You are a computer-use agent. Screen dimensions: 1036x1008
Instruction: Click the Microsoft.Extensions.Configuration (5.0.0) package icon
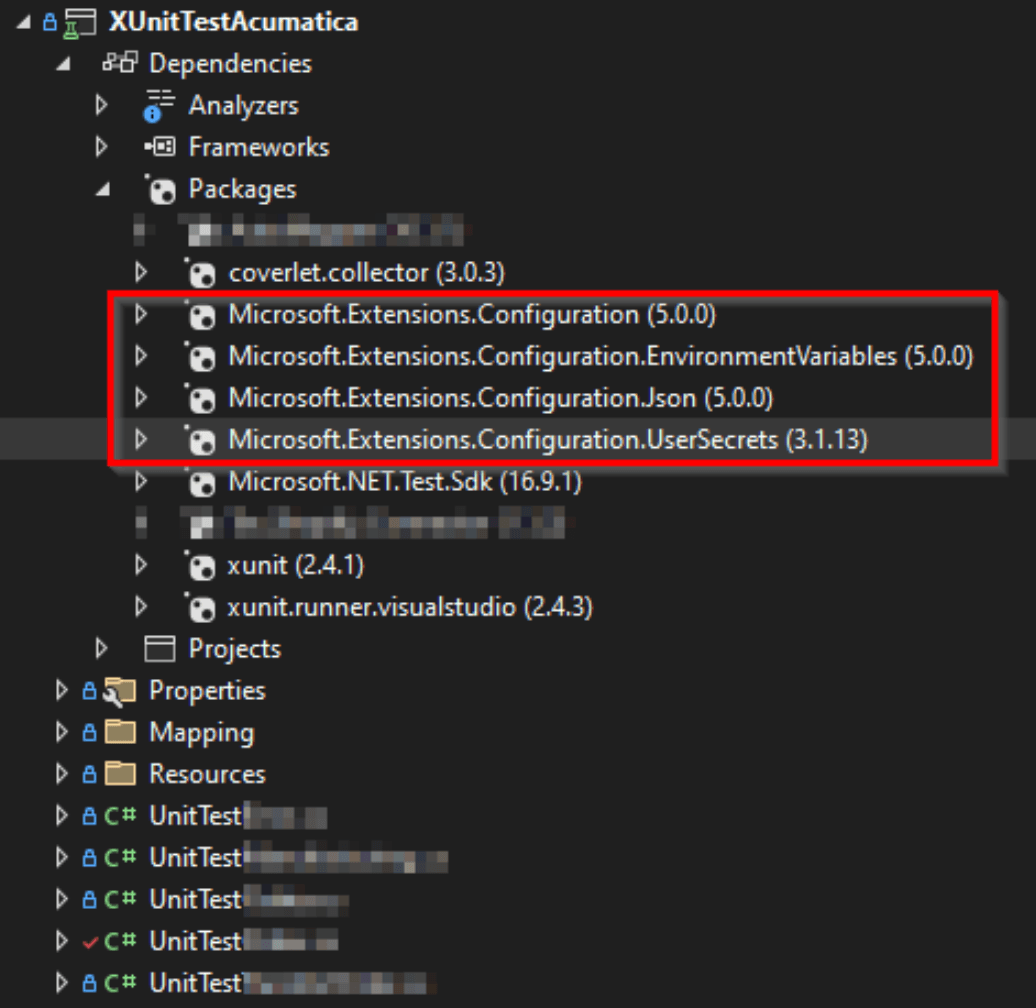(x=200, y=315)
